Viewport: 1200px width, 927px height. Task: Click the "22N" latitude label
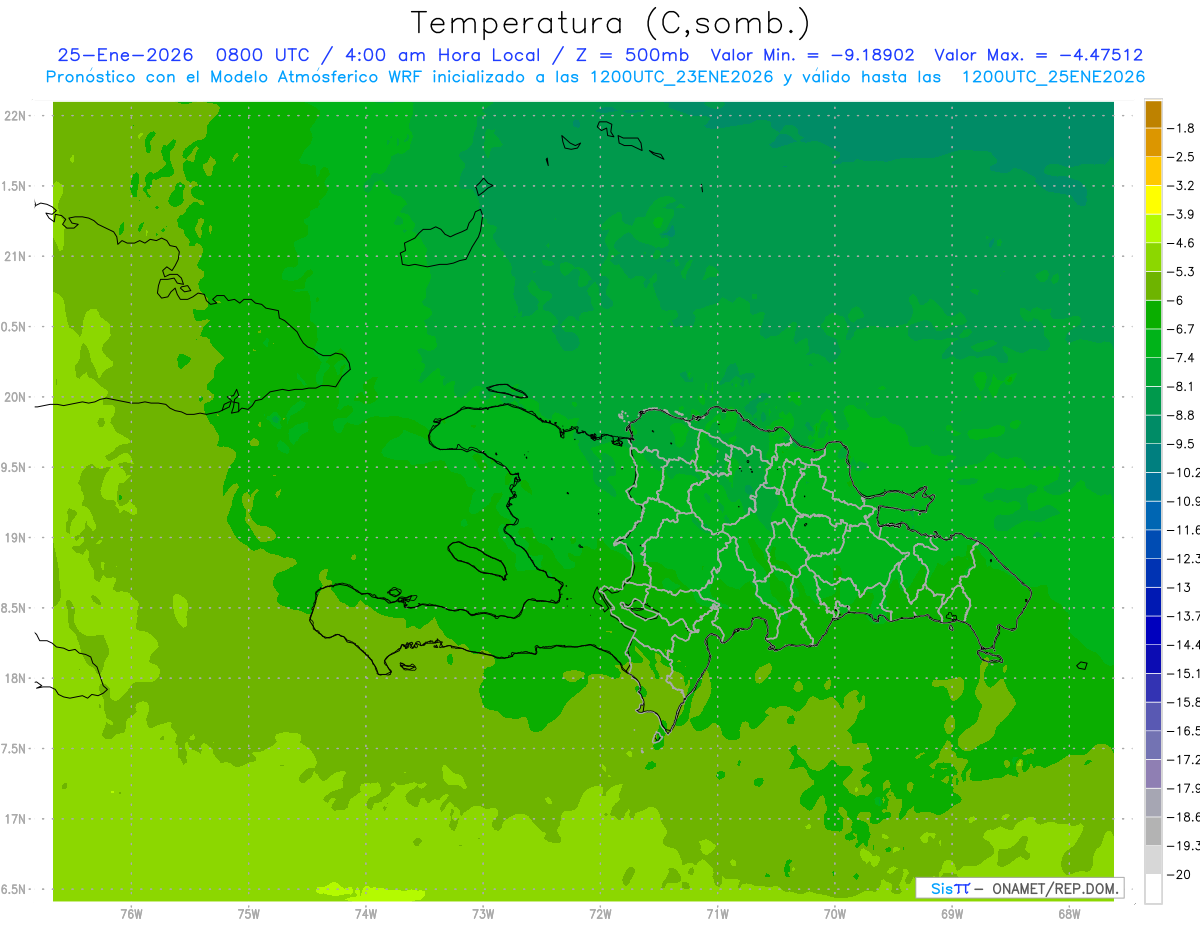[15, 116]
